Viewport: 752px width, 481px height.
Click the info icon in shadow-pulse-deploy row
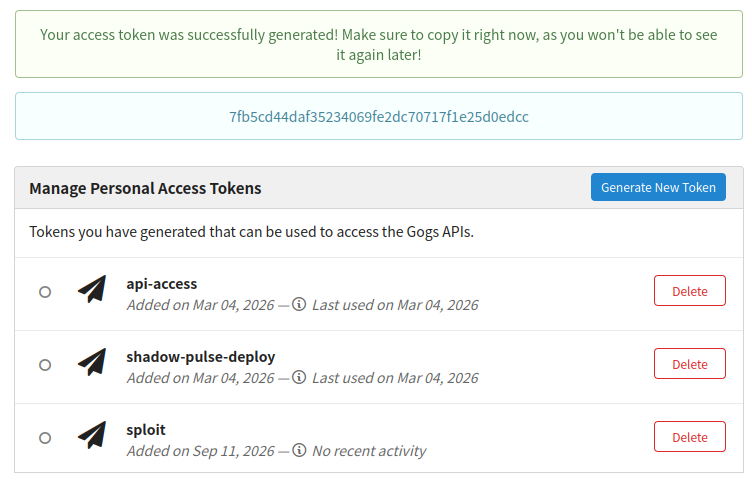[x=299, y=377]
